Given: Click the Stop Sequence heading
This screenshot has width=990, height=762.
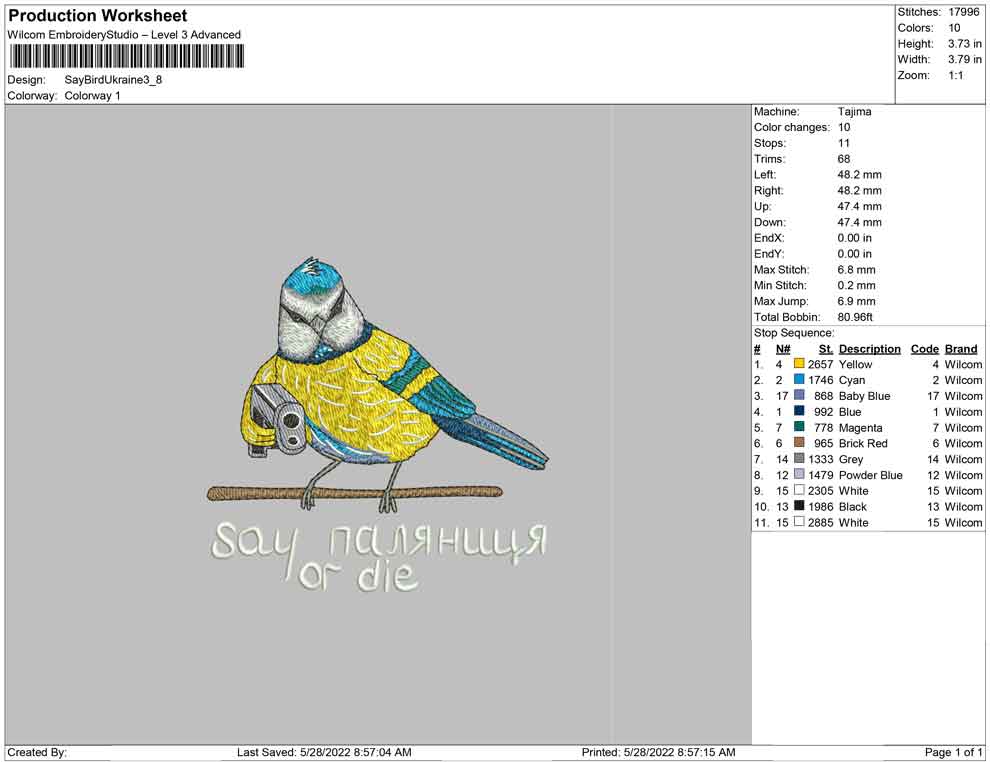Looking at the screenshot, I should coord(794,333).
